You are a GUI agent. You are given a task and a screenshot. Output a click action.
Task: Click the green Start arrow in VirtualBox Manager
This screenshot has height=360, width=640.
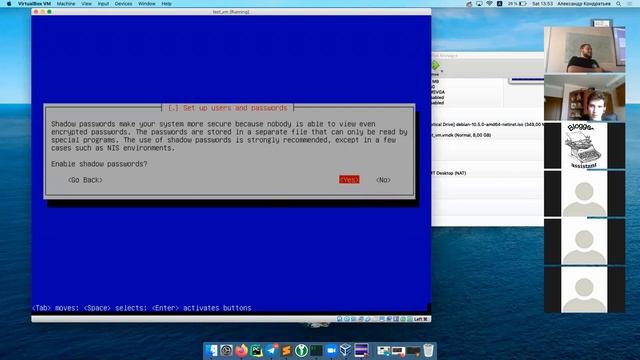click(x=436, y=65)
